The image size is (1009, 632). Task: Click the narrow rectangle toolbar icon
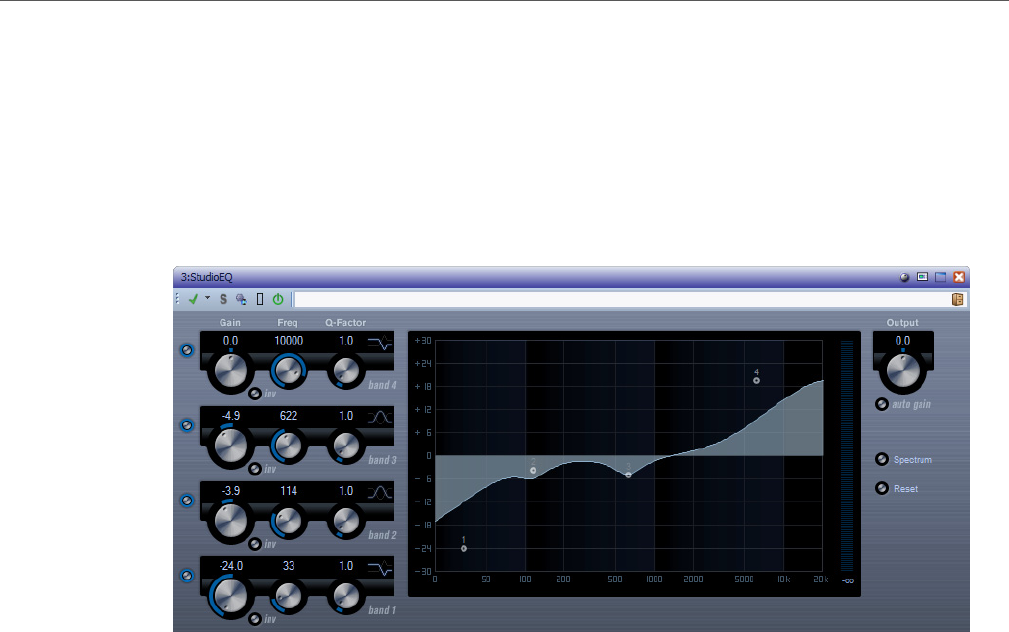tap(260, 299)
